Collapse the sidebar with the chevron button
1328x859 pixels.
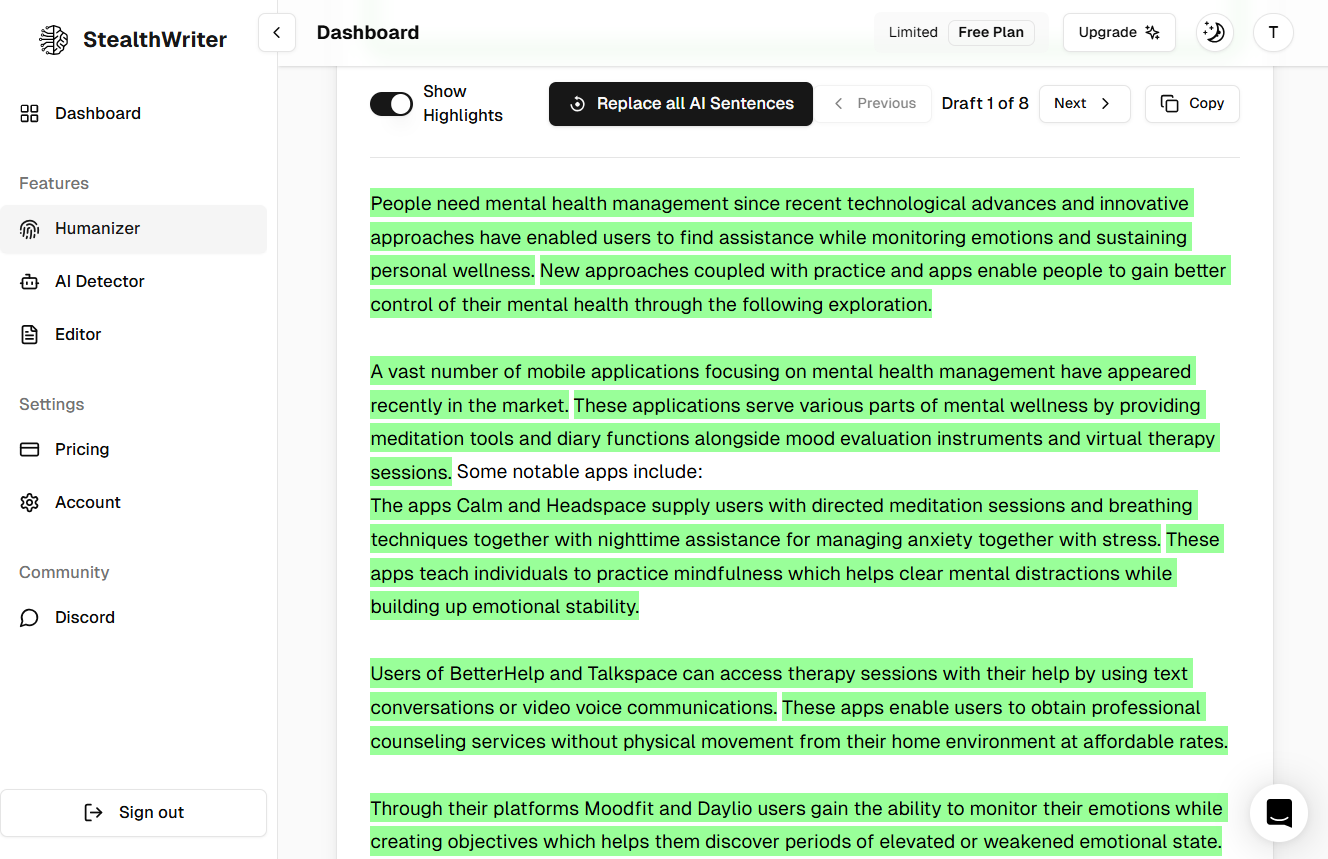point(277,33)
